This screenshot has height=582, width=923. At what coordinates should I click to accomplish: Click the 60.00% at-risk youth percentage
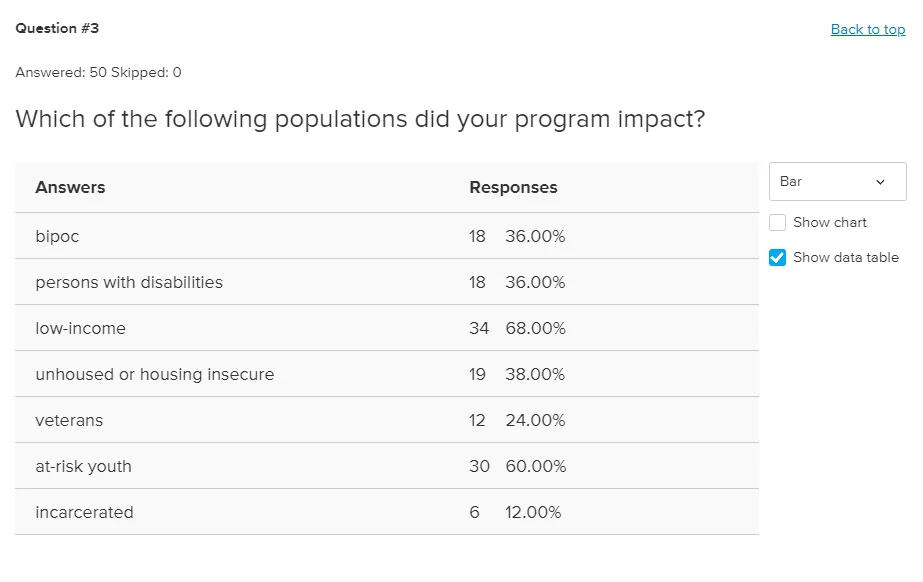tap(535, 467)
